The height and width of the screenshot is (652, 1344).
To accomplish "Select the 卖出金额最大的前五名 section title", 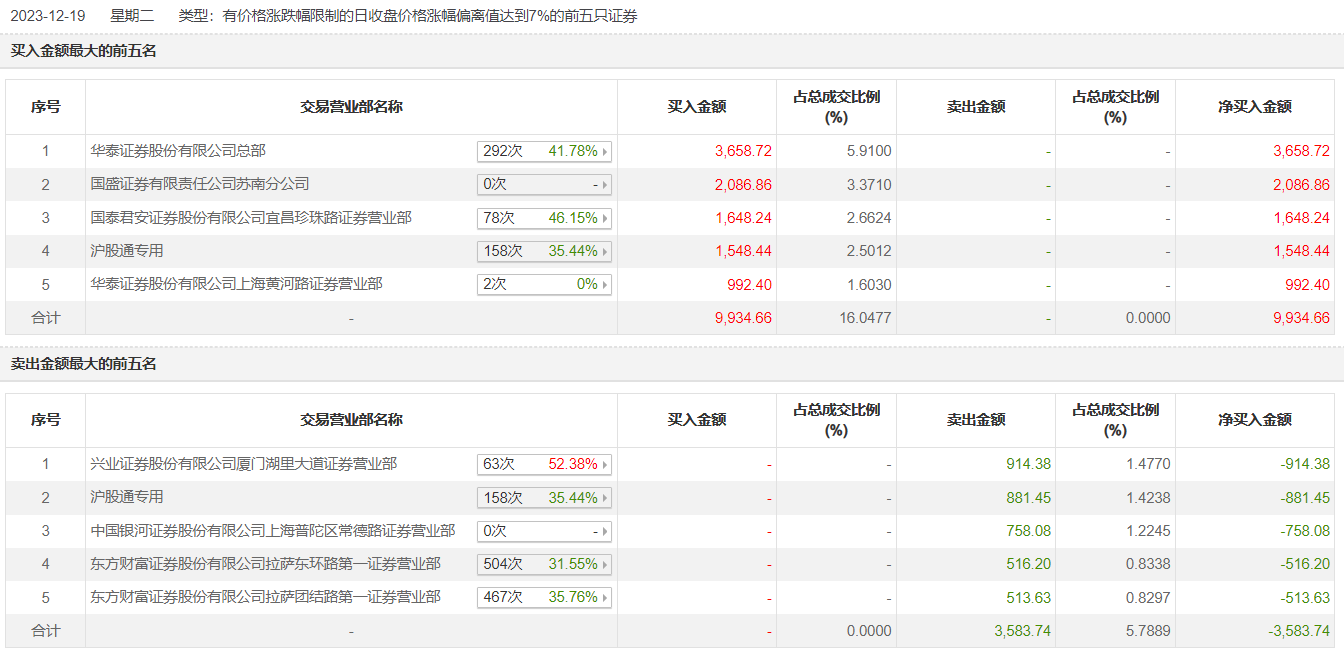I will click(84, 364).
